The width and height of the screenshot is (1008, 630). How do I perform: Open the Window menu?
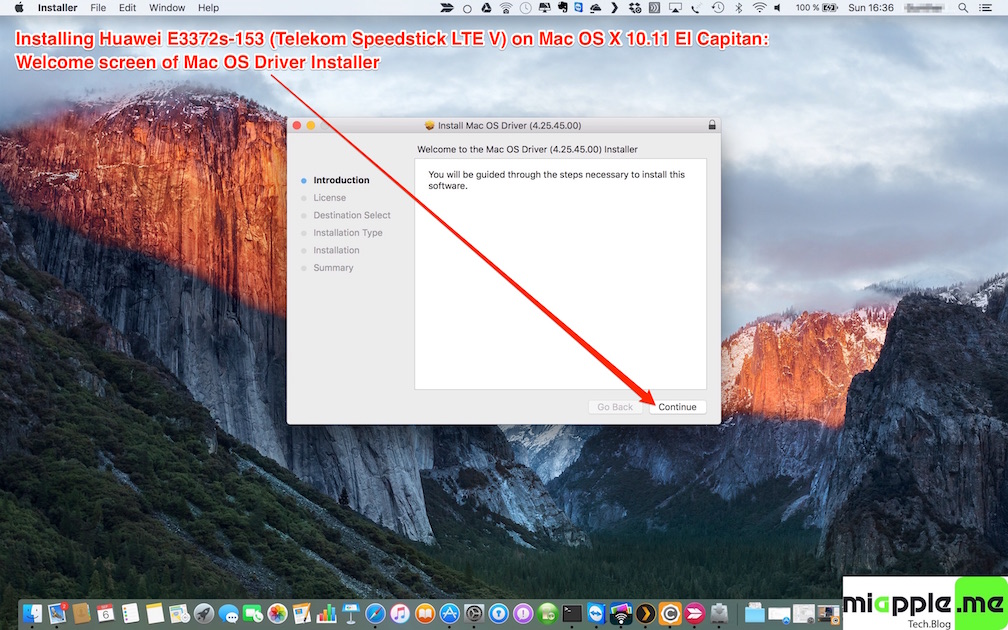point(167,8)
